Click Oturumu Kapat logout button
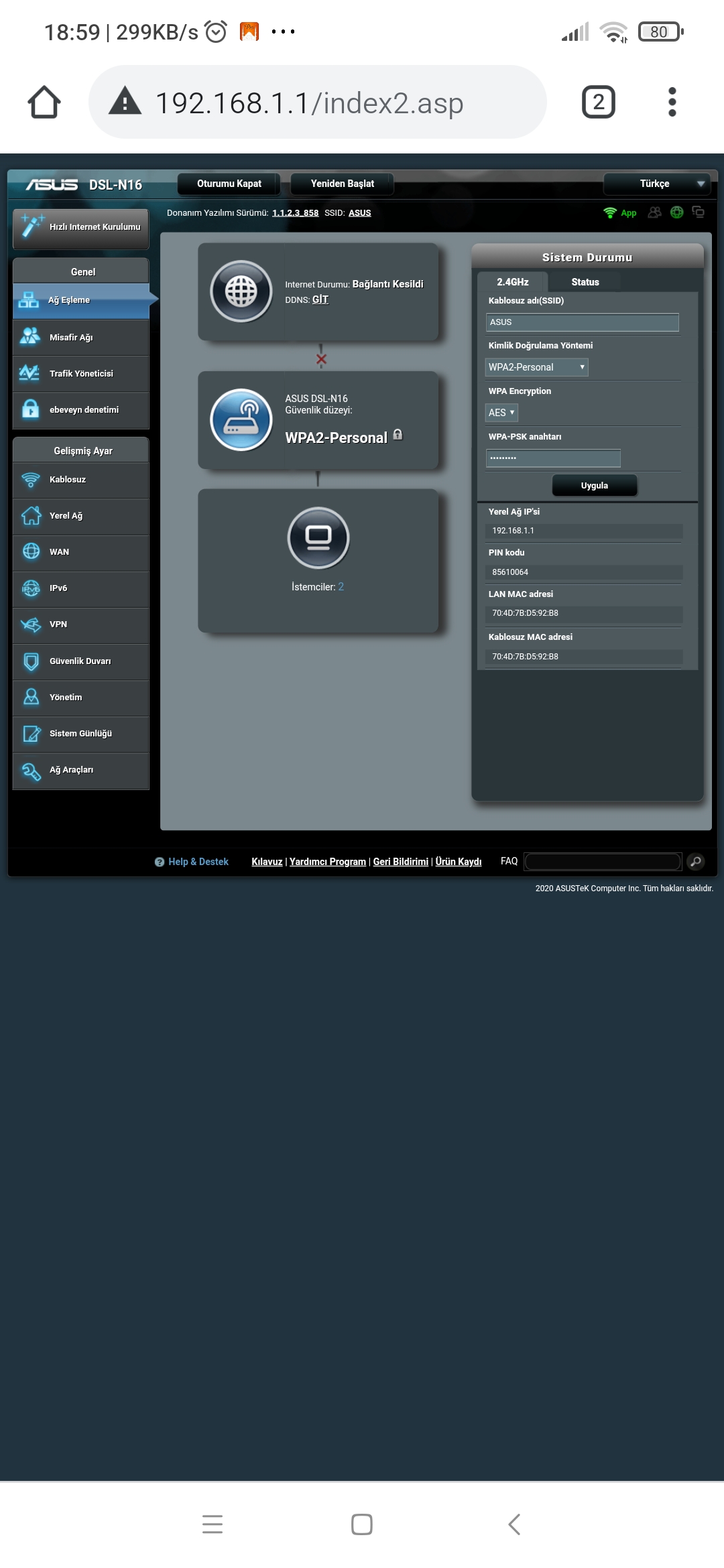This screenshot has width=724, height=1568. [x=229, y=184]
